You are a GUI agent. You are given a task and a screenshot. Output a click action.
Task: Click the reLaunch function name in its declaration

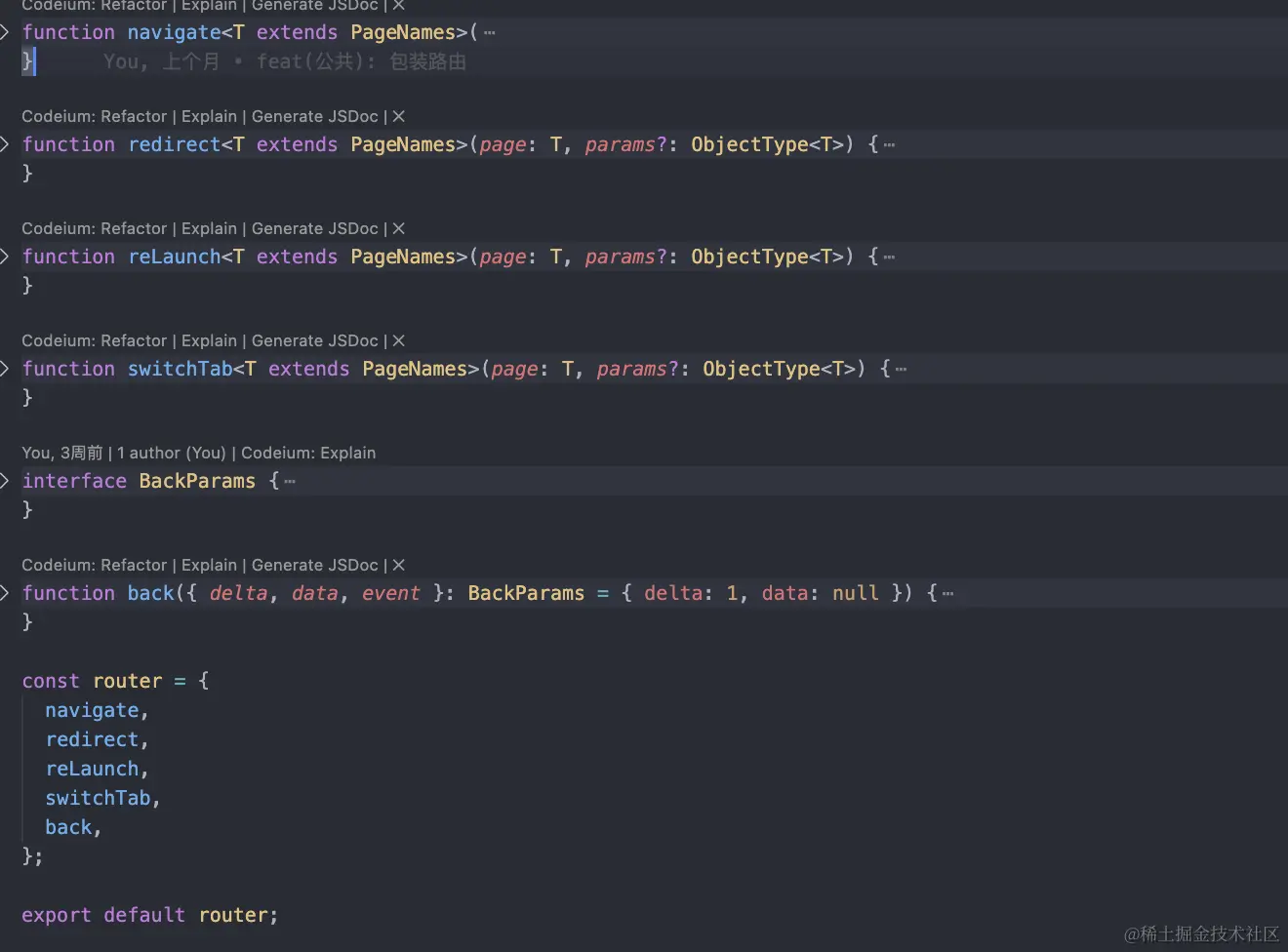coord(175,257)
